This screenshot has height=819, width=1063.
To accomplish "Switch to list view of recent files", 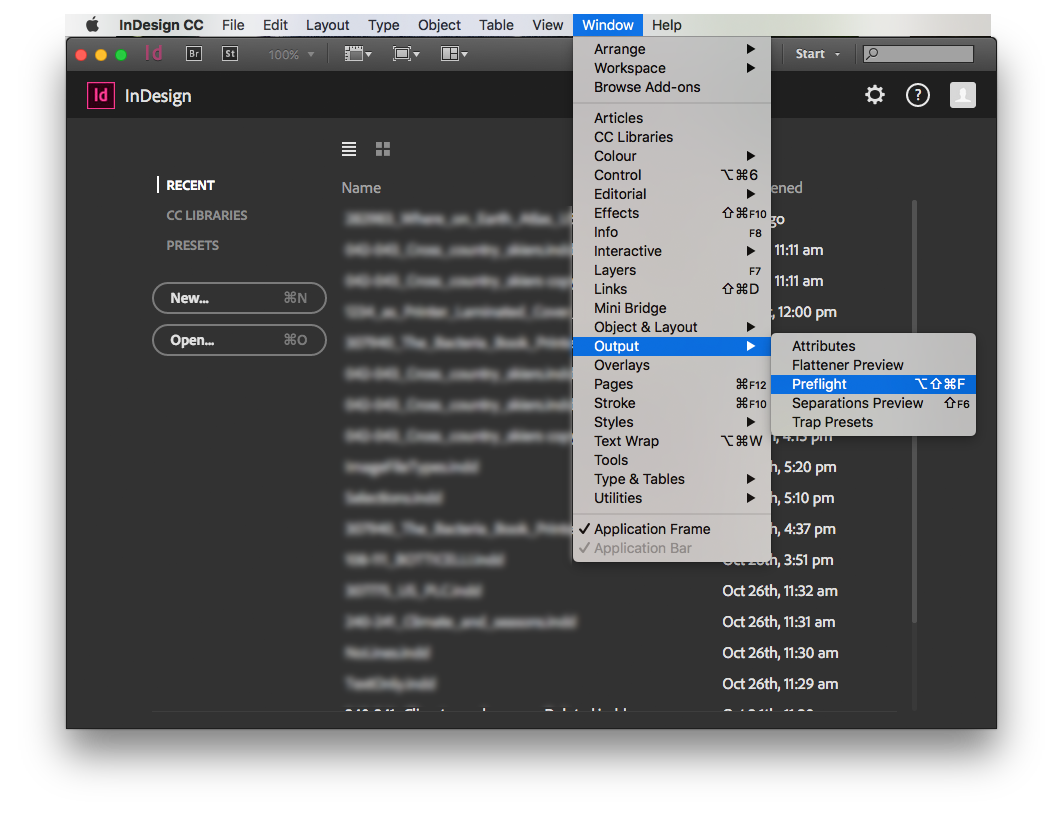I will click(x=348, y=149).
